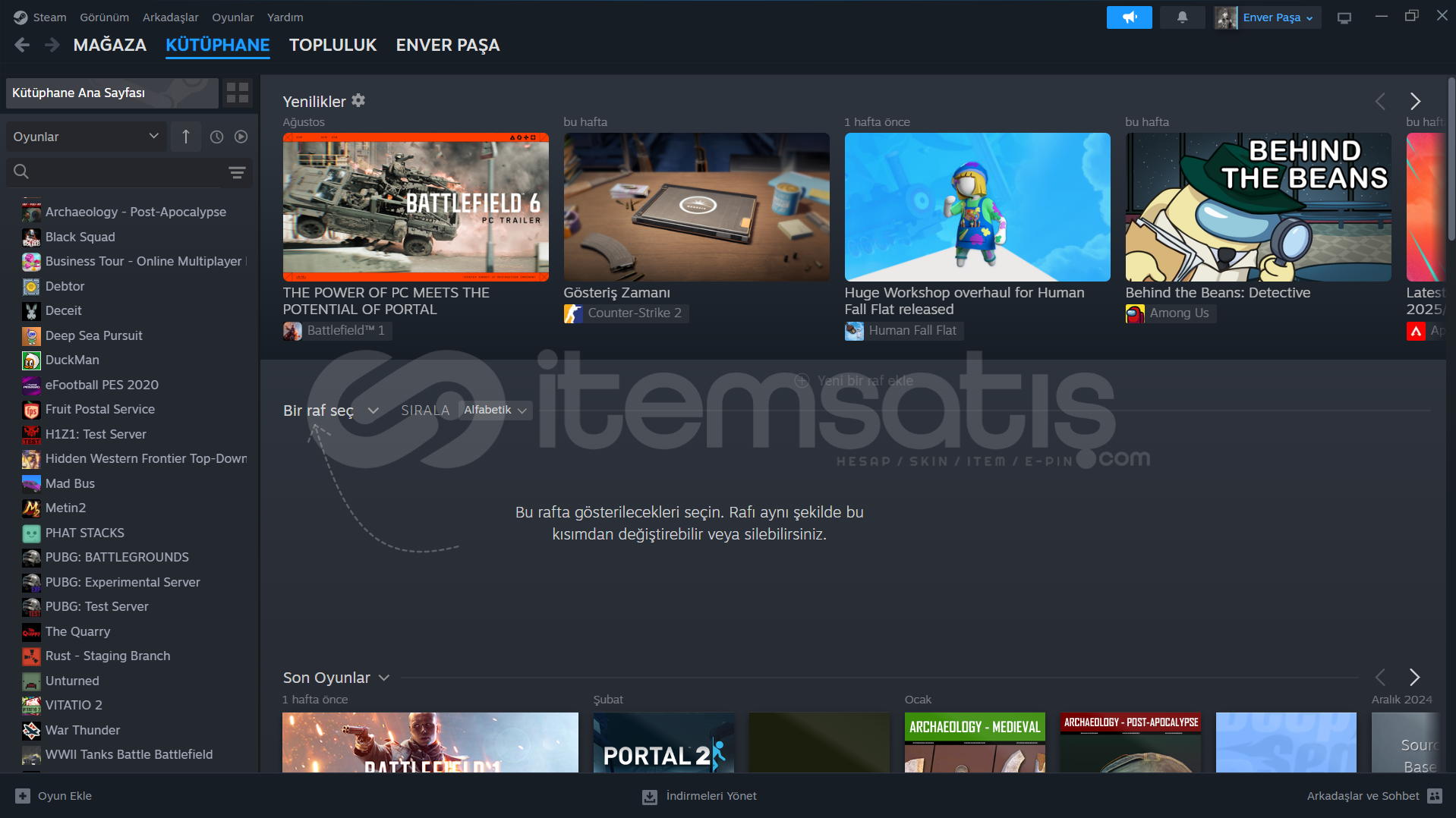This screenshot has width=1456, height=818.
Task: Open the Oyunlar filter dropdown
Action: [x=86, y=137]
